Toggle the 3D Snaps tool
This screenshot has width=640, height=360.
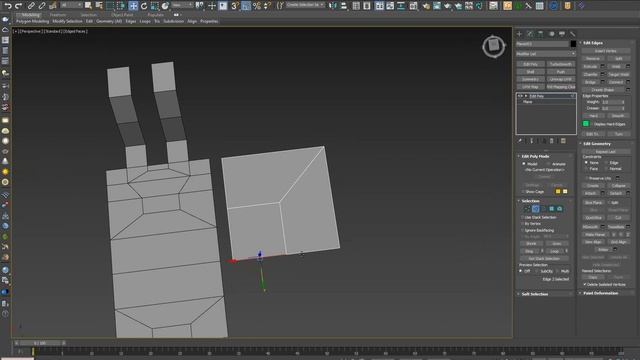[235, 6]
